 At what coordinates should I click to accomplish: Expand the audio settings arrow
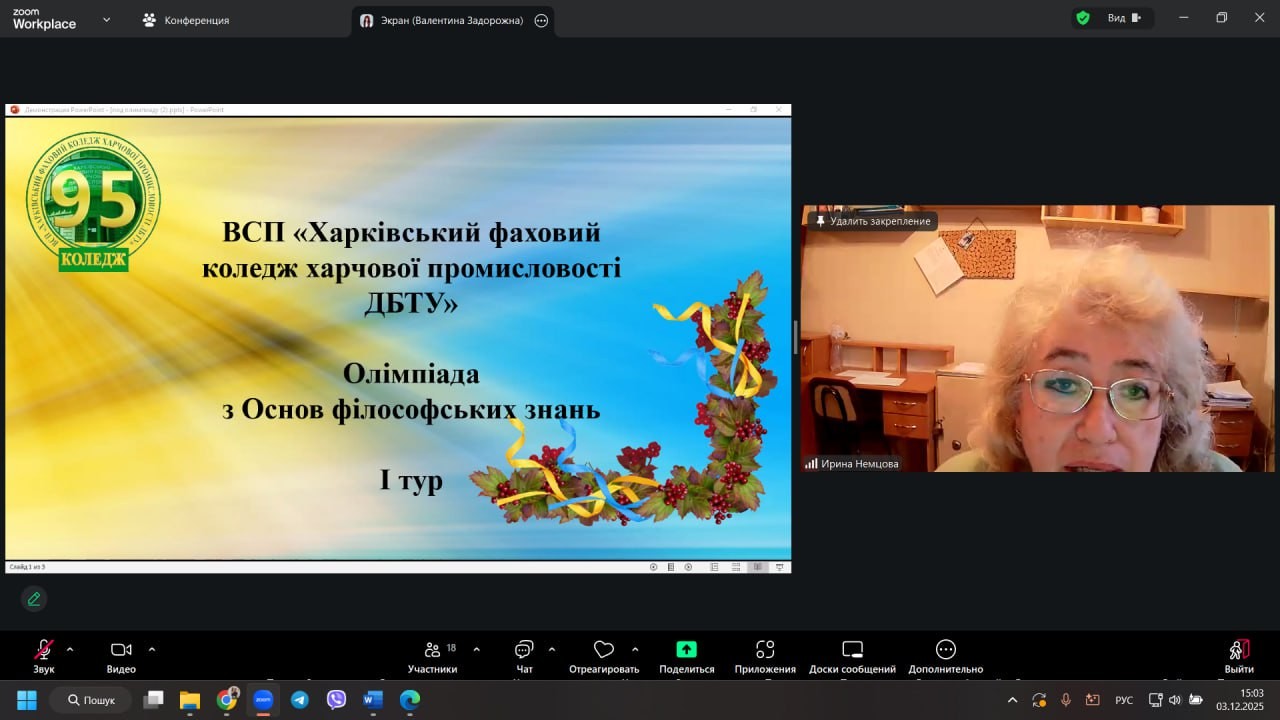(70, 649)
